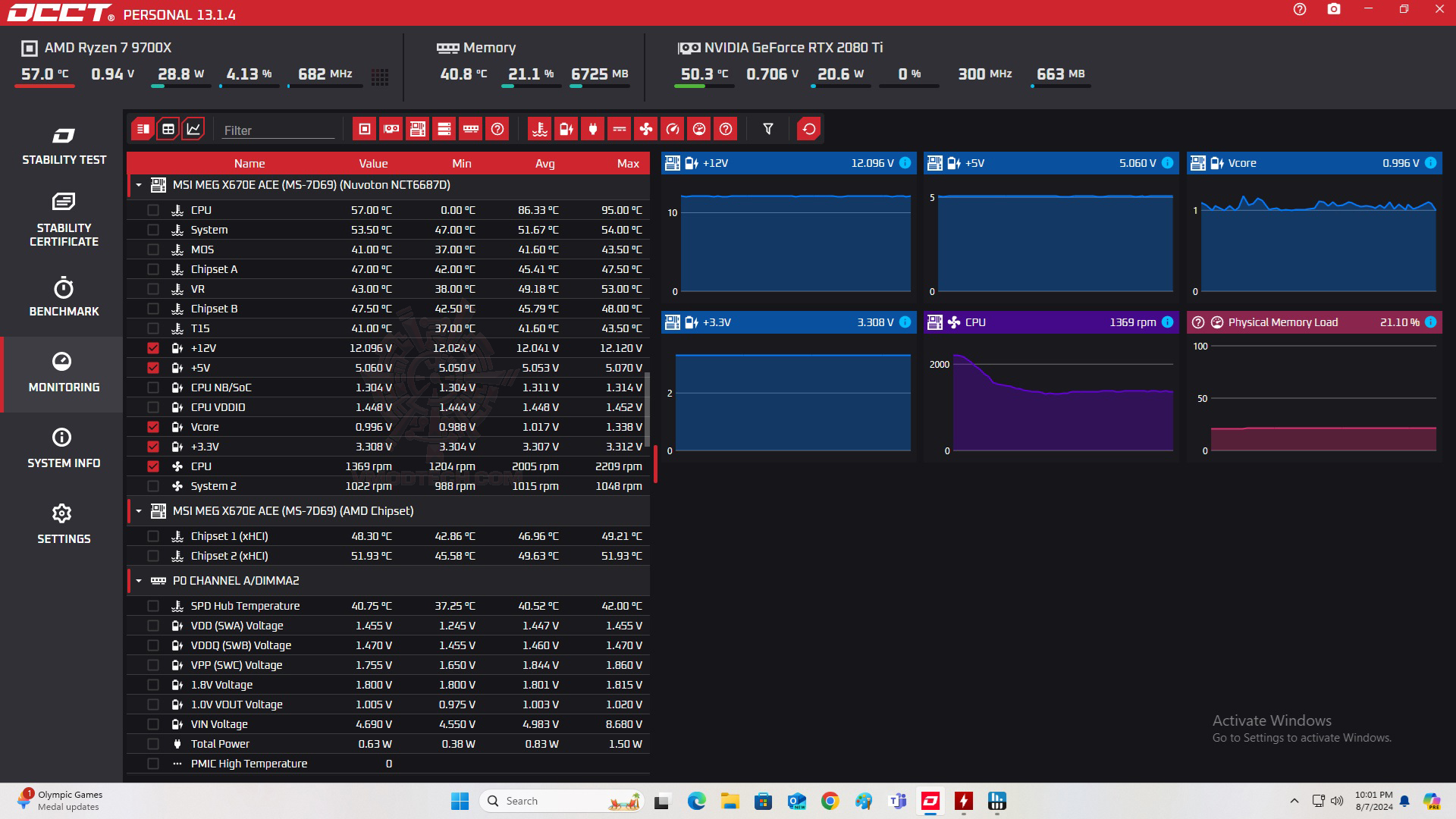Viewport: 1456px width, 819px height.
Task: Sort the table by Max column
Action: tap(627, 163)
